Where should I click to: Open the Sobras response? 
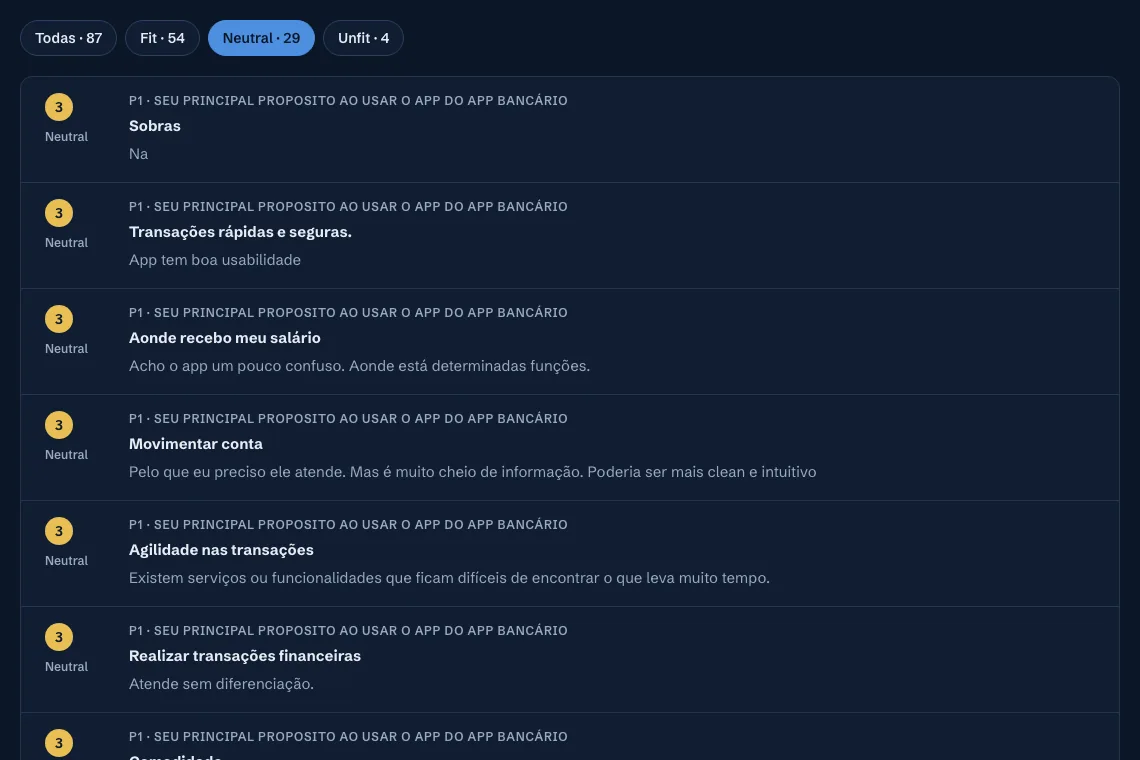(x=155, y=126)
